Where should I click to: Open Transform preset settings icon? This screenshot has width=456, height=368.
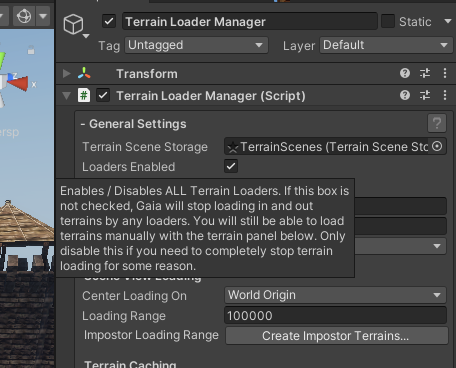coord(425,73)
